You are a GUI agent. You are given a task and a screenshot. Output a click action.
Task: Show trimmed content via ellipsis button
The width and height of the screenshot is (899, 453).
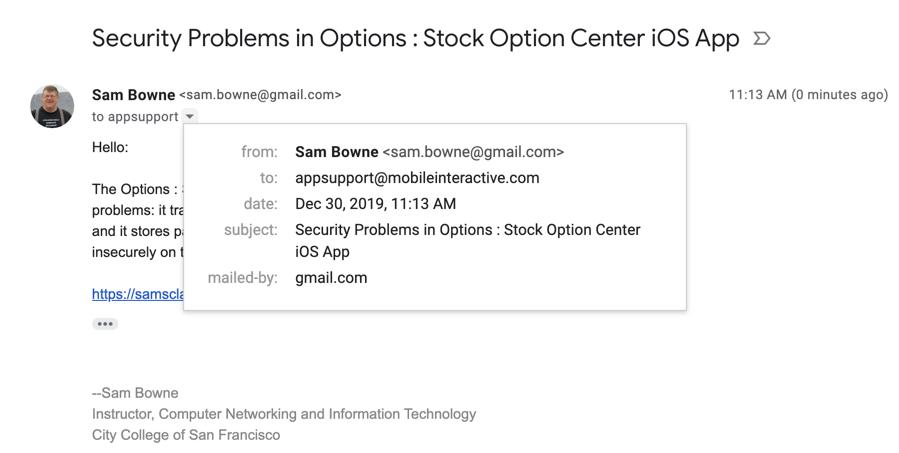pos(105,324)
